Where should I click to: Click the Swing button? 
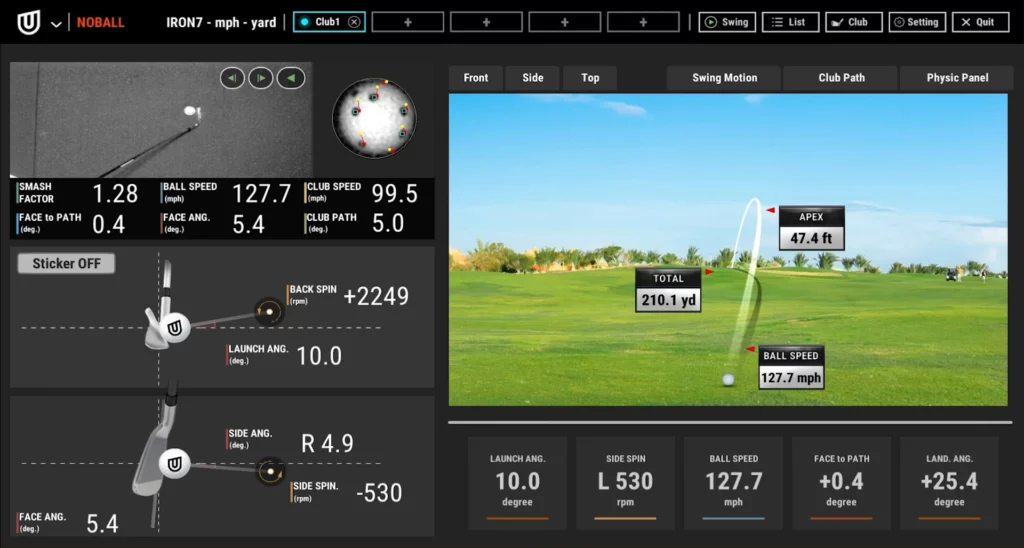726,22
